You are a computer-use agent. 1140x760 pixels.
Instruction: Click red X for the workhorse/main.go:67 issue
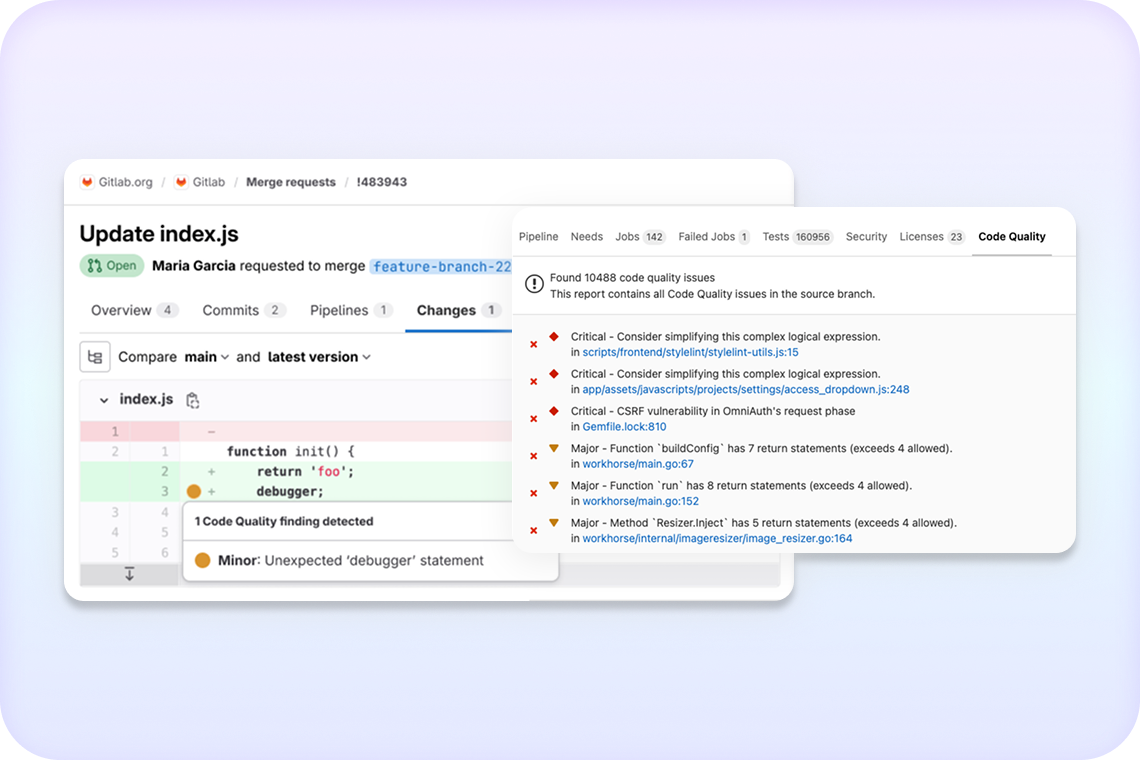tap(534, 456)
